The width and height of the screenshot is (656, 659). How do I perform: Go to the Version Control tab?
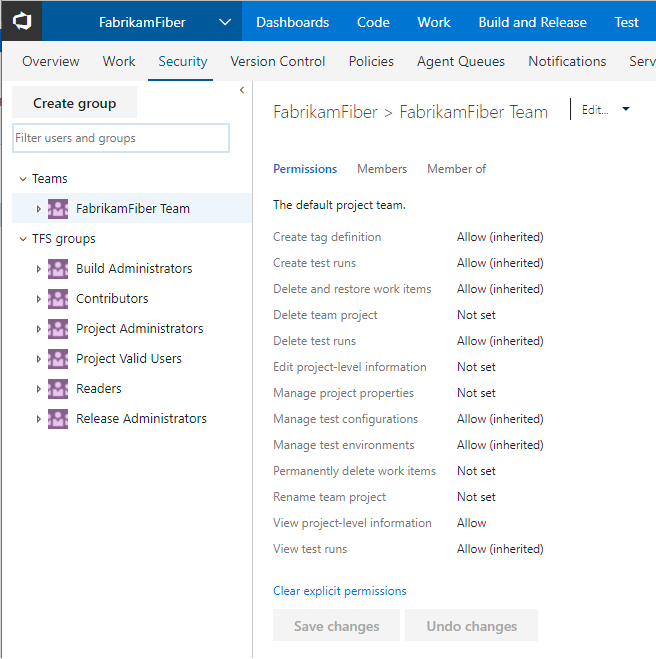coord(278,61)
